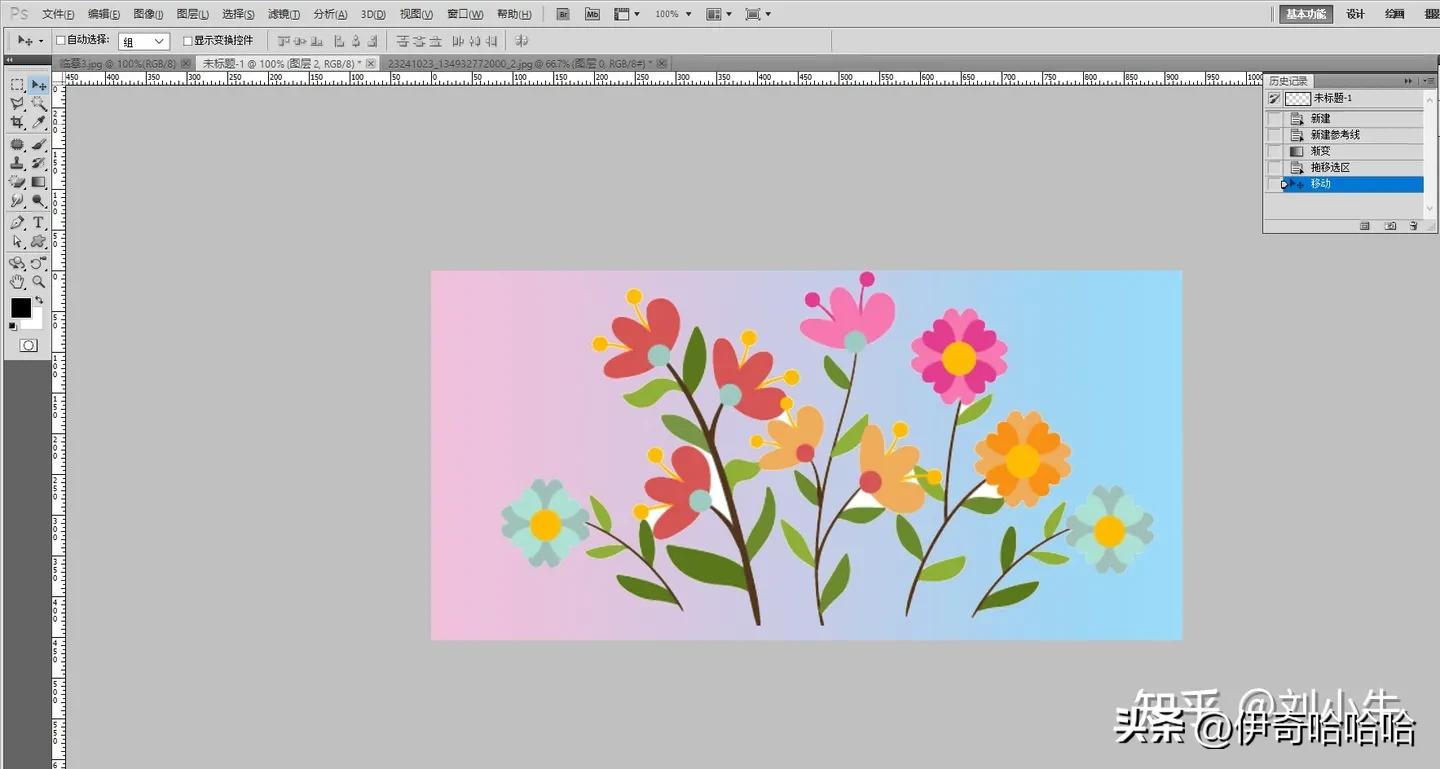Switch to the 设计 workspace
The height and width of the screenshot is (769, 1440).
(1355, 14)
